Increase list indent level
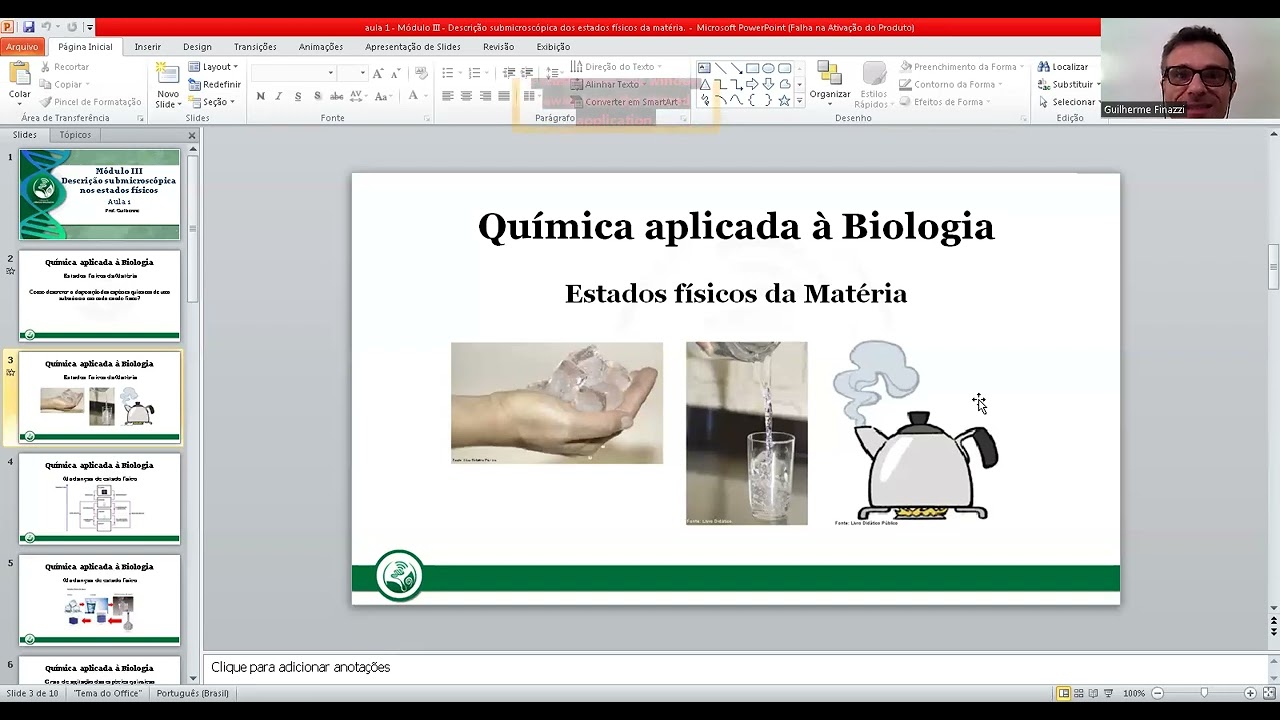Screen dimensions: 1280x720 pos(527,73)
